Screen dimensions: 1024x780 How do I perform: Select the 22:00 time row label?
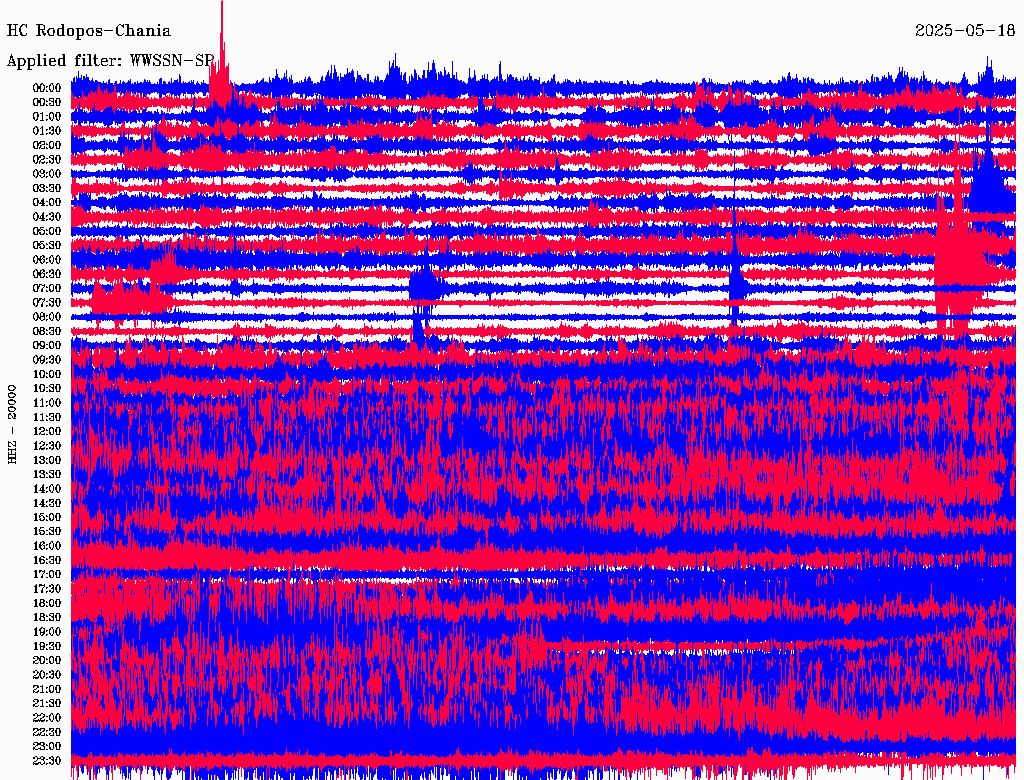coord(47,718)
